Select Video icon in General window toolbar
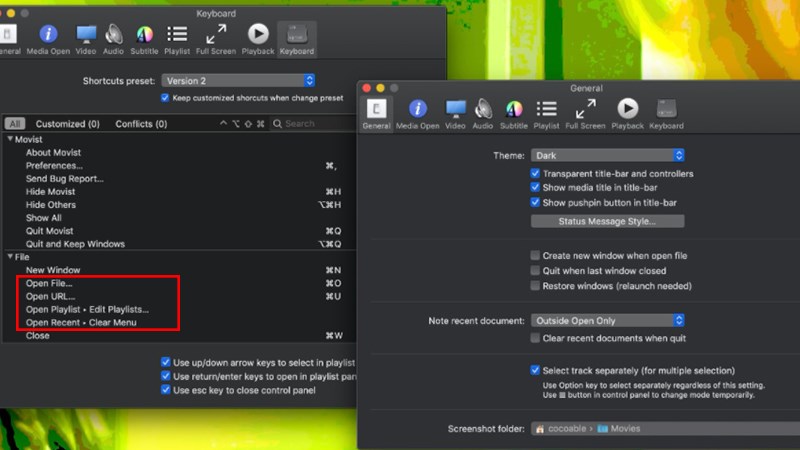 point(456,113)
